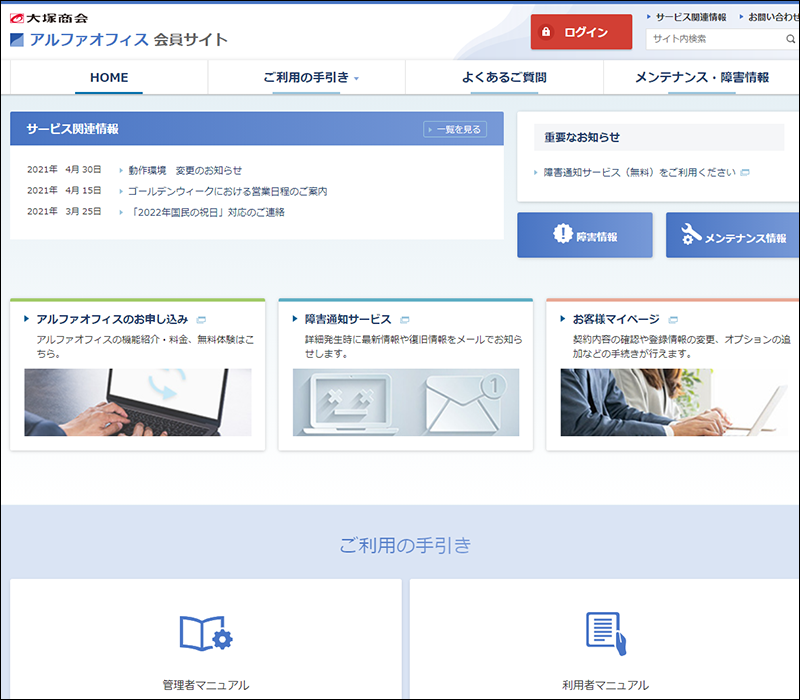Open the メンテナンス・障害情報 tab
The width and height of the screenshot is (800, 700).
702,78
